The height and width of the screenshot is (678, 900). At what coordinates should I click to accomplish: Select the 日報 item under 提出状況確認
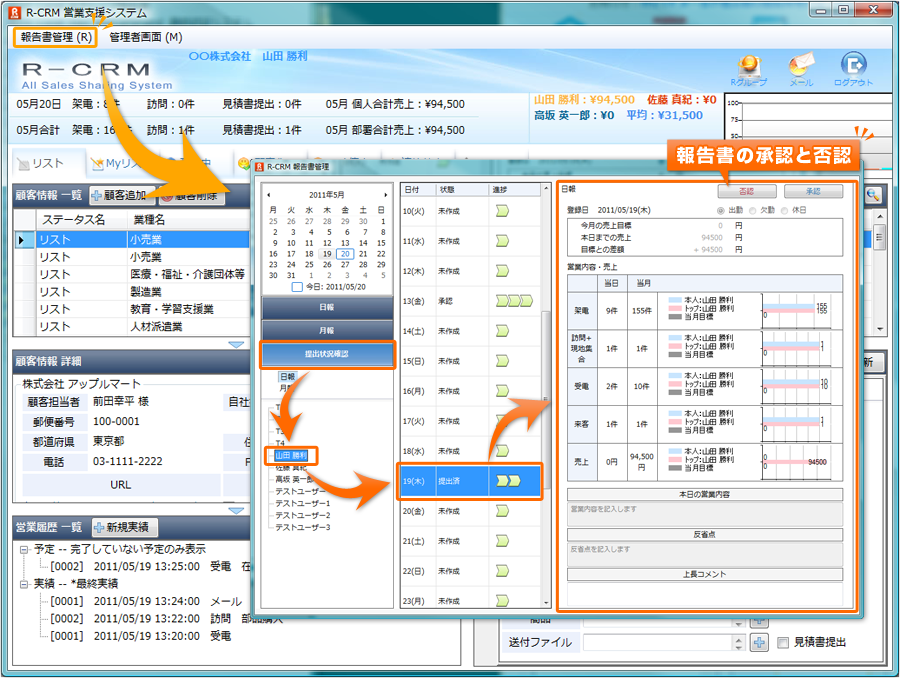point(288,377)
